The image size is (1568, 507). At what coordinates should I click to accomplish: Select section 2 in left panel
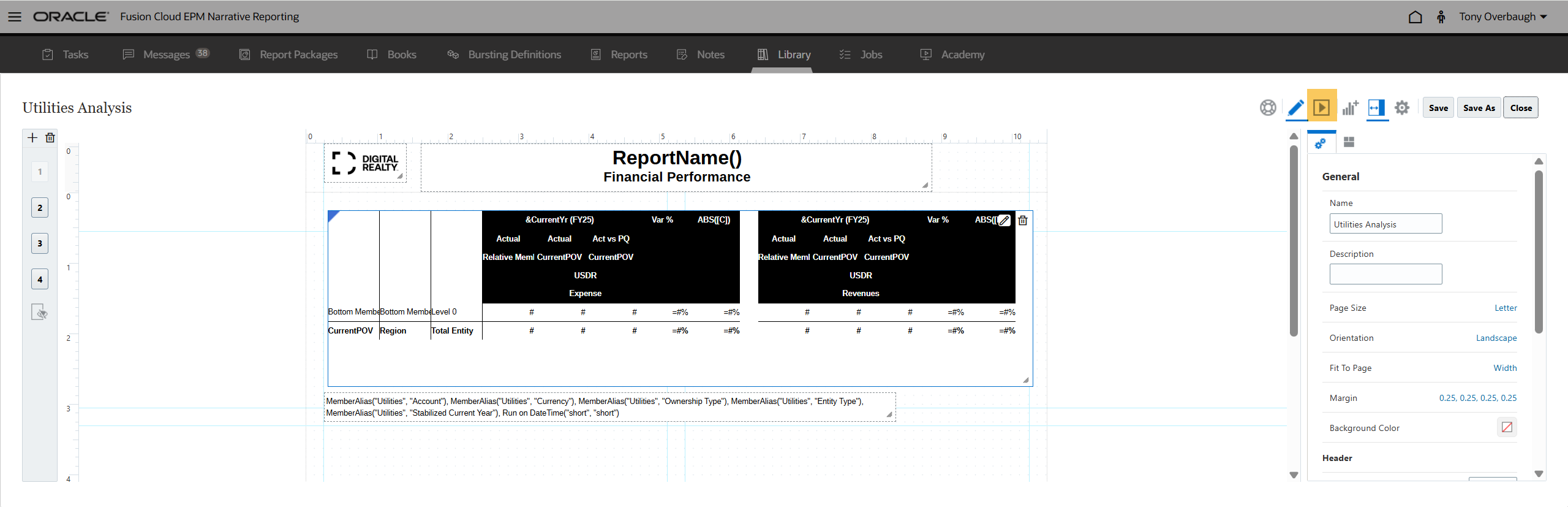40,208
